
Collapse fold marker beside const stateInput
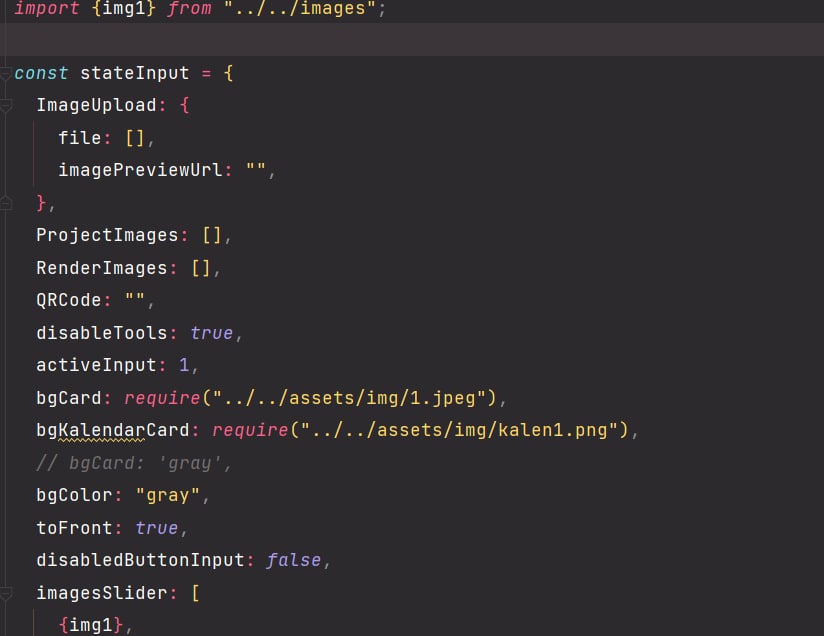5,74
